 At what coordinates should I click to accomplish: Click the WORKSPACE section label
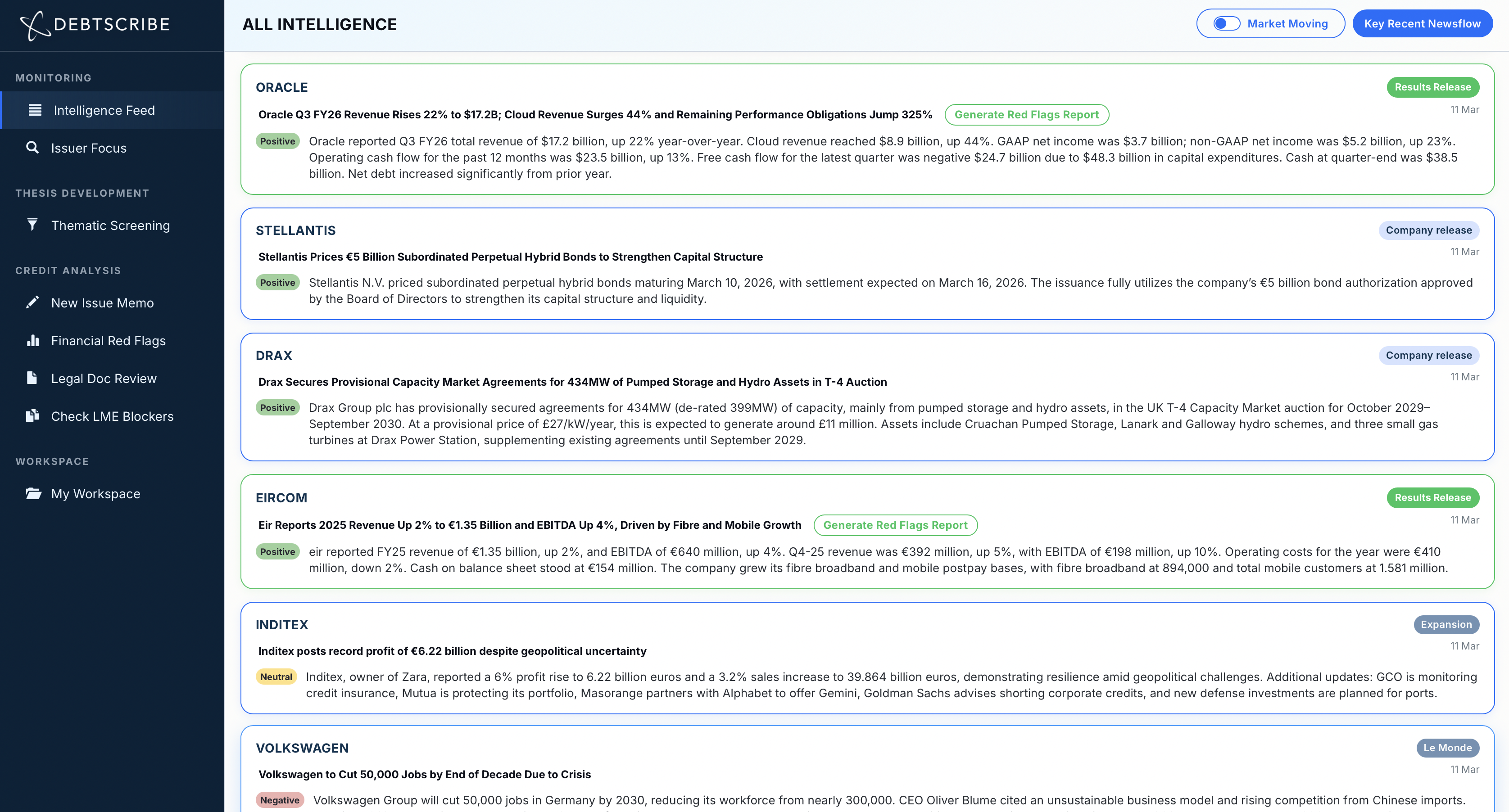coord(52,461)
